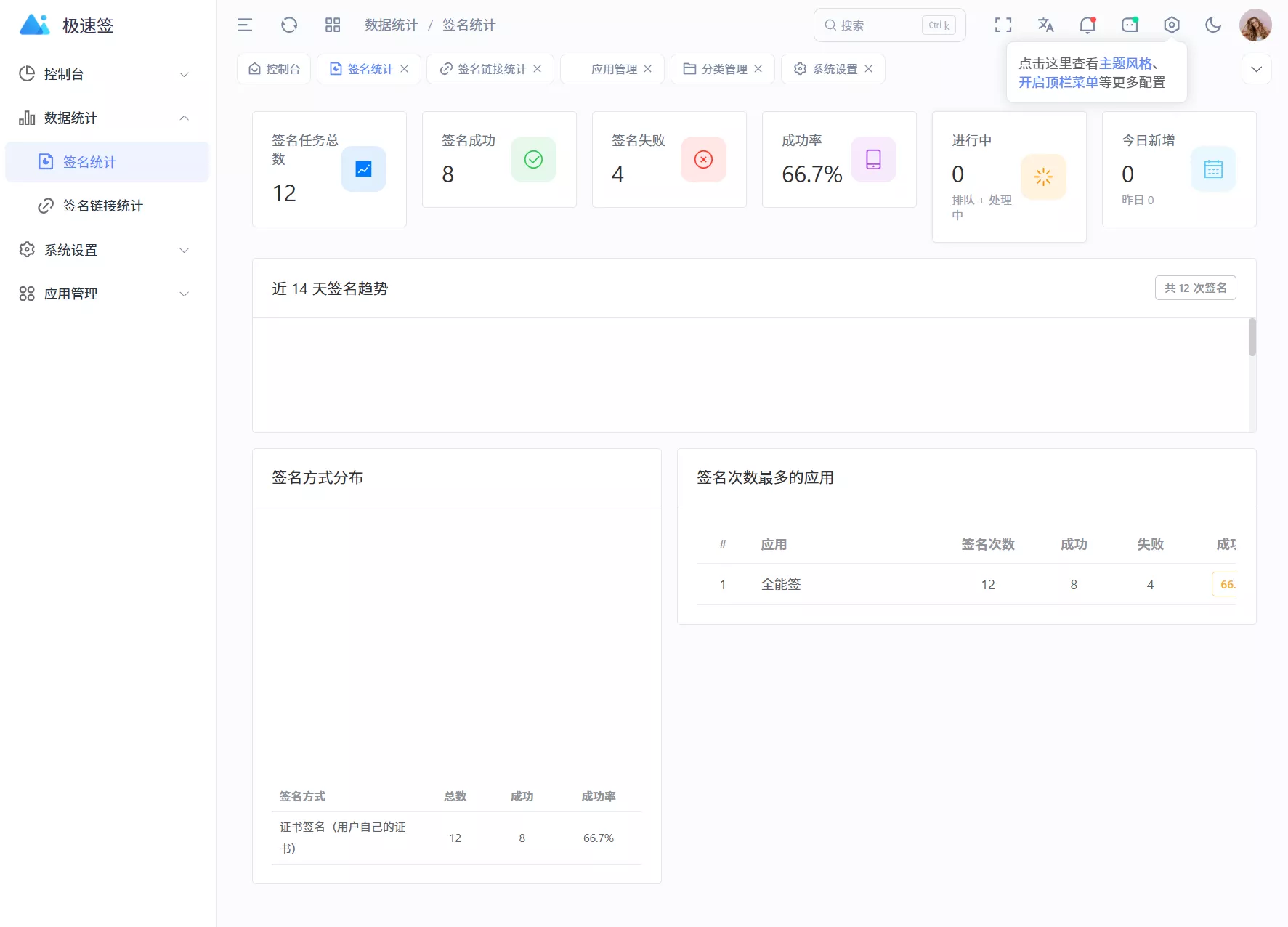1288x927 pixels.
Task: Close the 应用管理 tab
Action: tap(648, 69)
